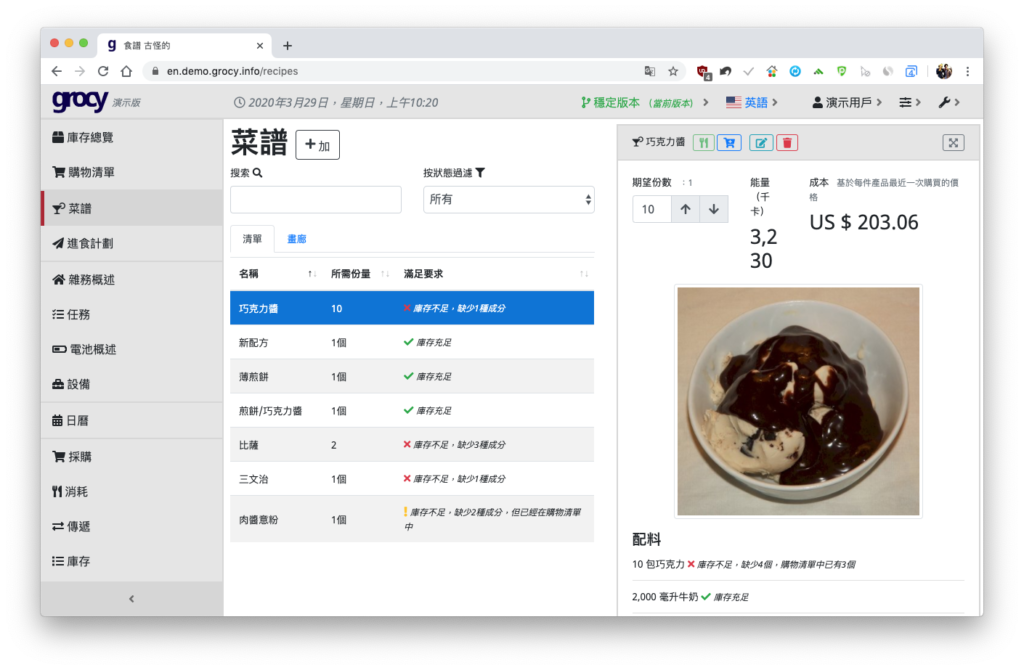Click the recipe search input field
Screen dimensions: 1024x670
(315, 199)
